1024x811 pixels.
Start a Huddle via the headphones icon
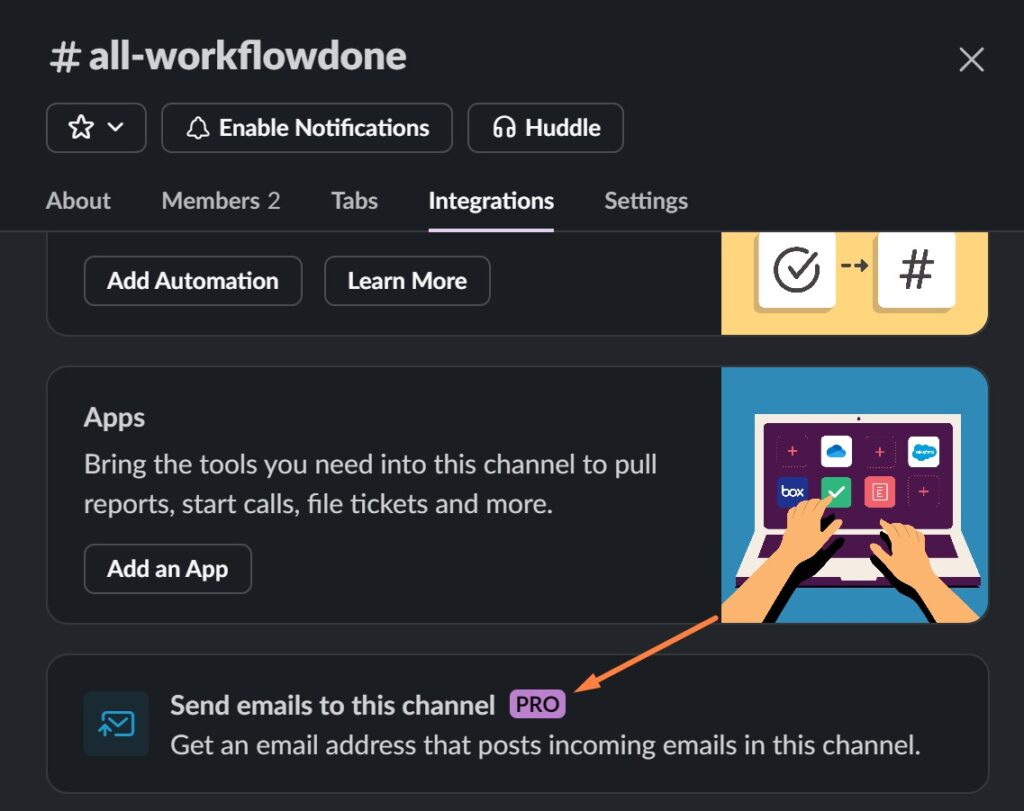coord(505,128)
